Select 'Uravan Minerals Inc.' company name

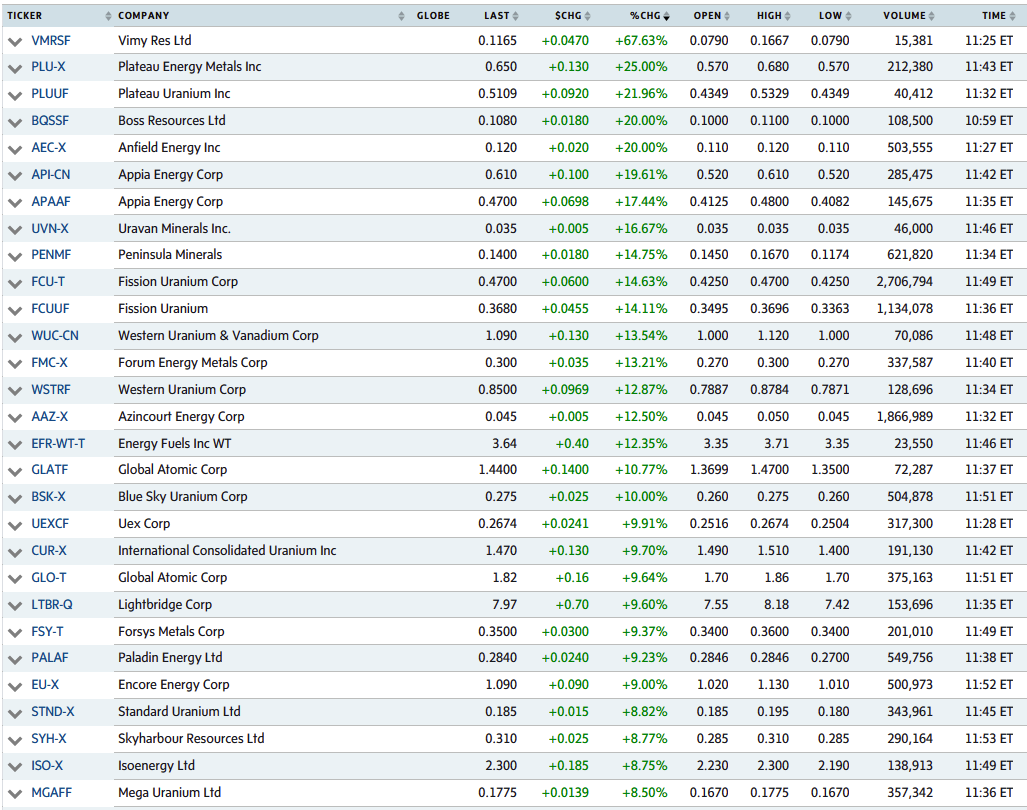(174, 229)
